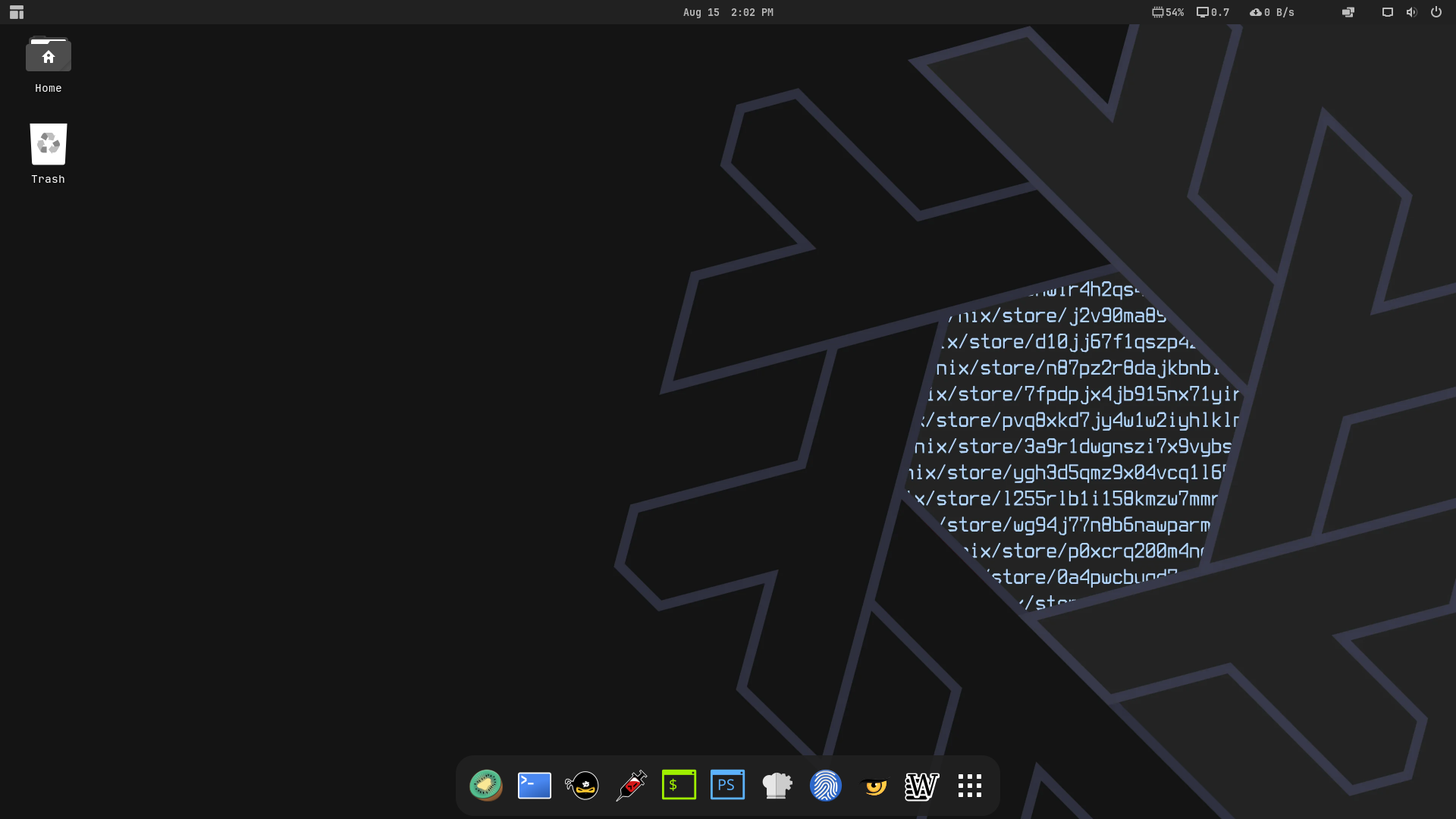Open the fingerprint authentication app

[x=825, y=785]
